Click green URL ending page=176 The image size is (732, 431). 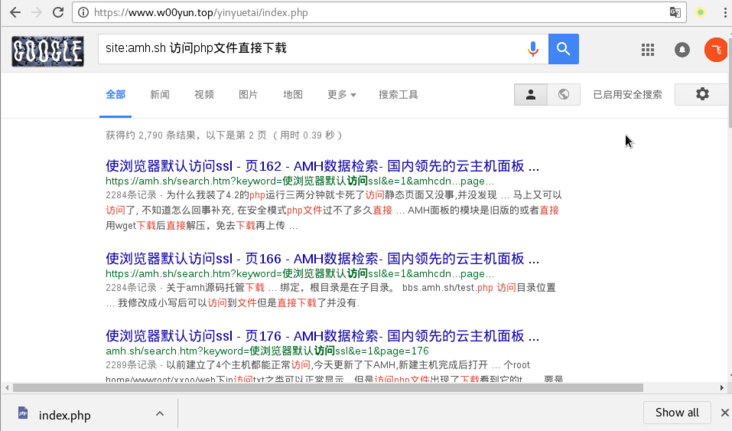pos(267,351)
